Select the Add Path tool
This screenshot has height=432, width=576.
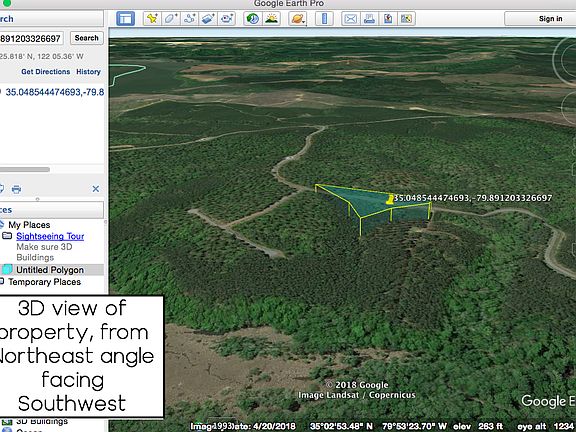pyautogui.click(x=189, y=18)
